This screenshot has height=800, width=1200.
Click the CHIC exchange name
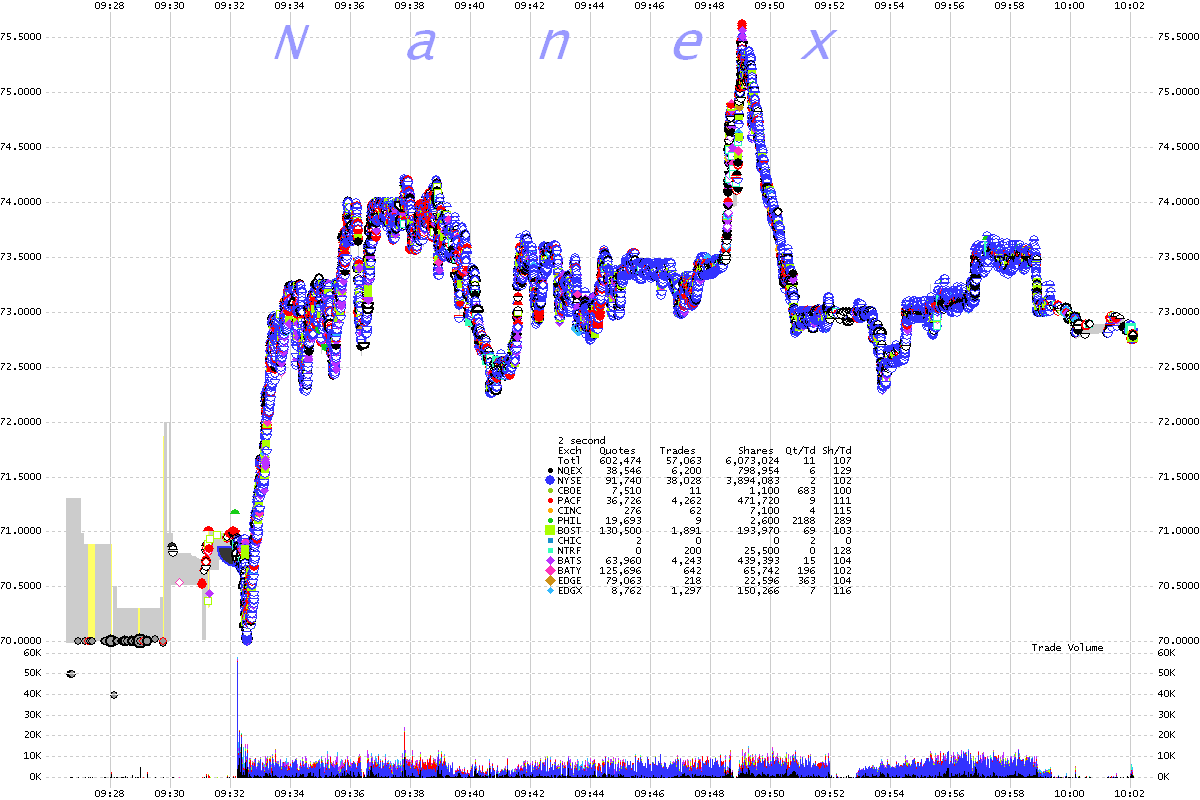pos(569,541)
